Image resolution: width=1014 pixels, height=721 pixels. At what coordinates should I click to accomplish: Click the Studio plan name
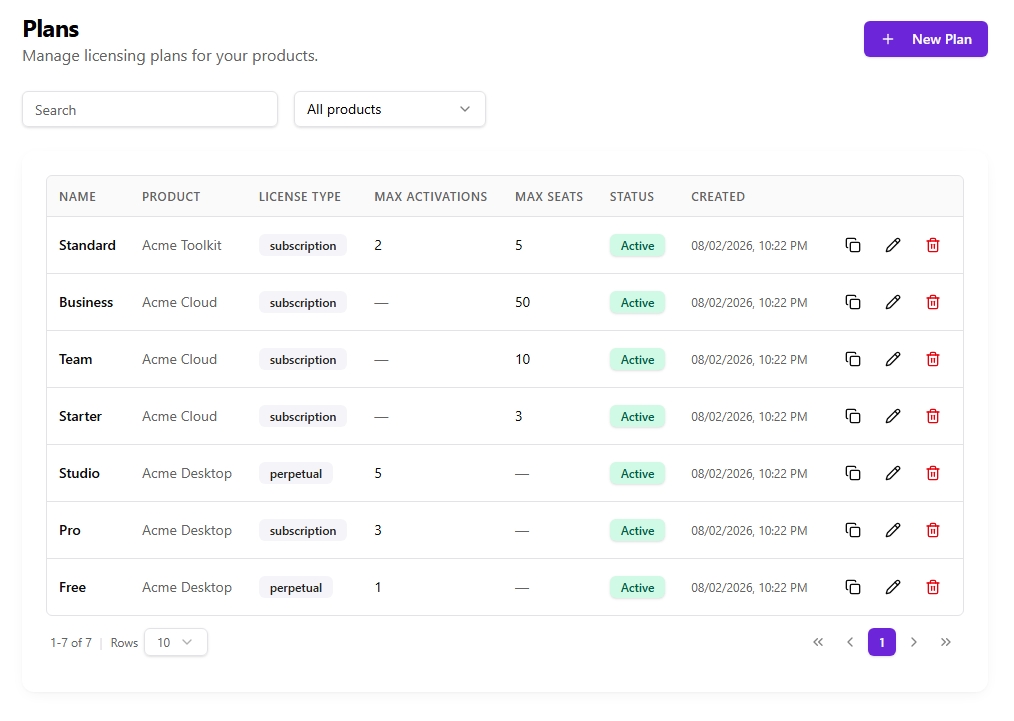[x=80, y=473]
